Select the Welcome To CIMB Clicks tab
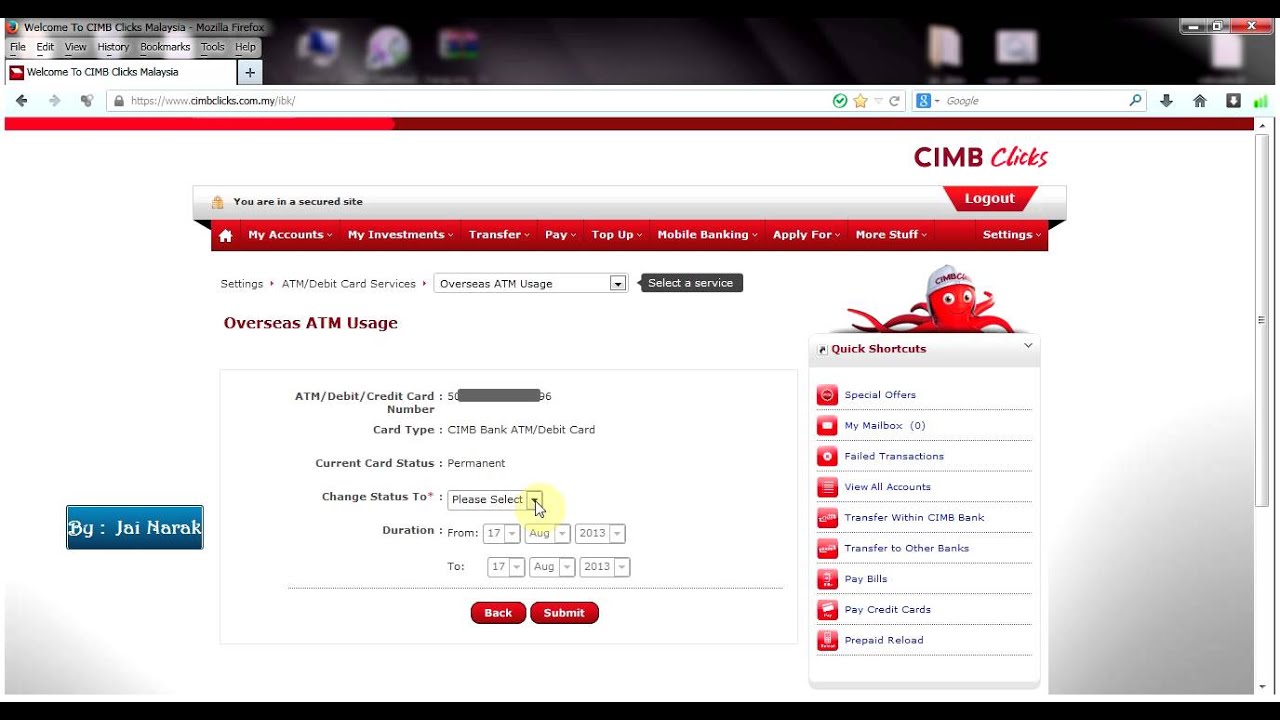Viewport: 1280px width, 720px height. (x=120, y=72)
